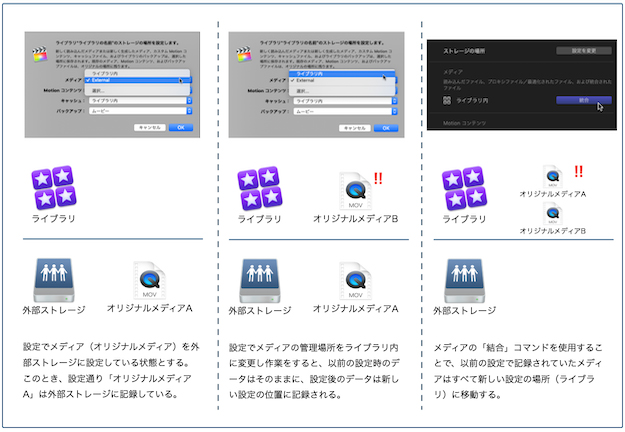This screenshot has width=625, height=432.
Task: Click OK in the left dialog
Action: pyautogui.click(x=180, y=128)
